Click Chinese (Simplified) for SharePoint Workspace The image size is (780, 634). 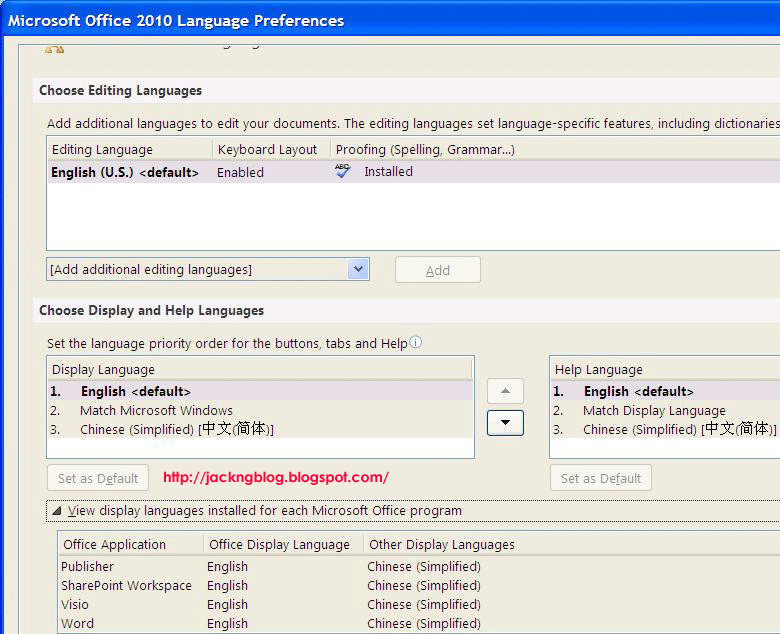coord(424,585)
